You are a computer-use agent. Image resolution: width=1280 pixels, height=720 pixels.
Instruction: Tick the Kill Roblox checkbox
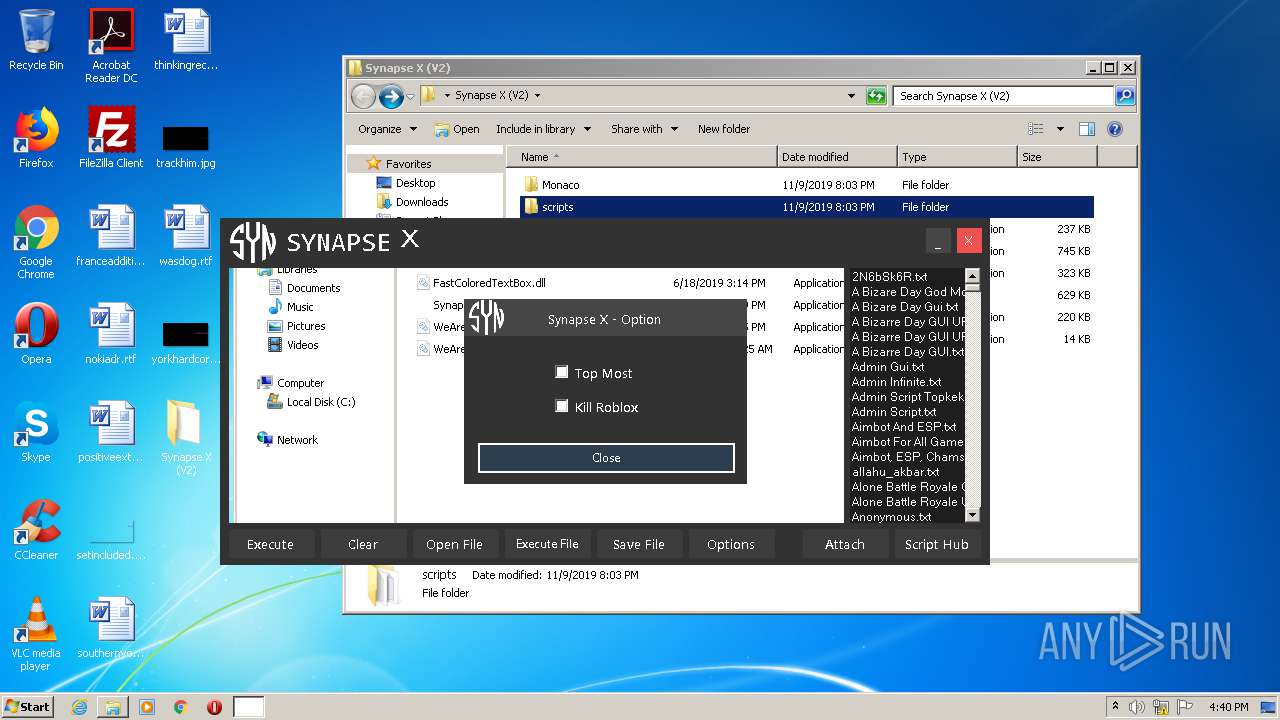562,406
